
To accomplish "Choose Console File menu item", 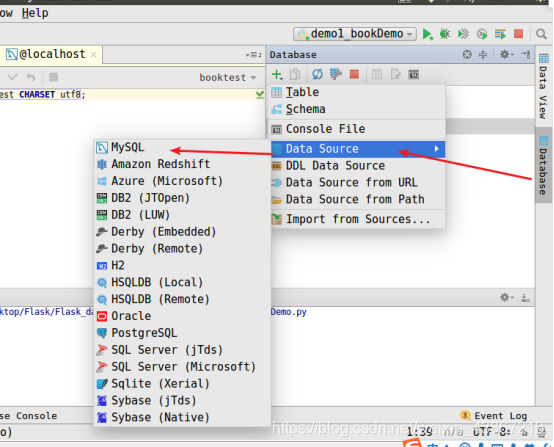I will coord(357,129).
